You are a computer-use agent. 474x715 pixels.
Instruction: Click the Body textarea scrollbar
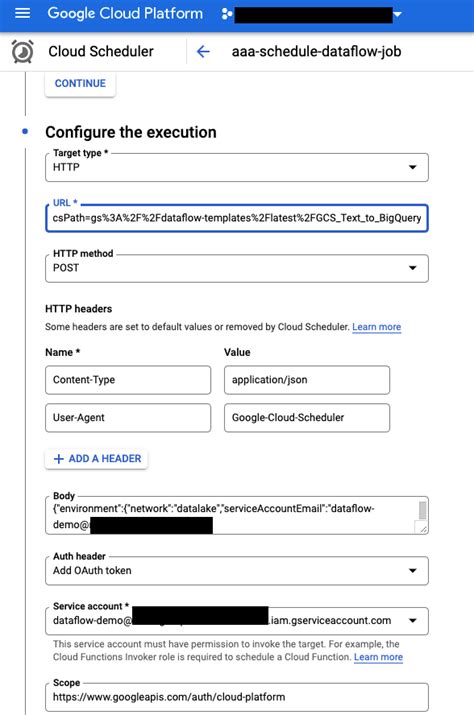(x=422, y=511)
